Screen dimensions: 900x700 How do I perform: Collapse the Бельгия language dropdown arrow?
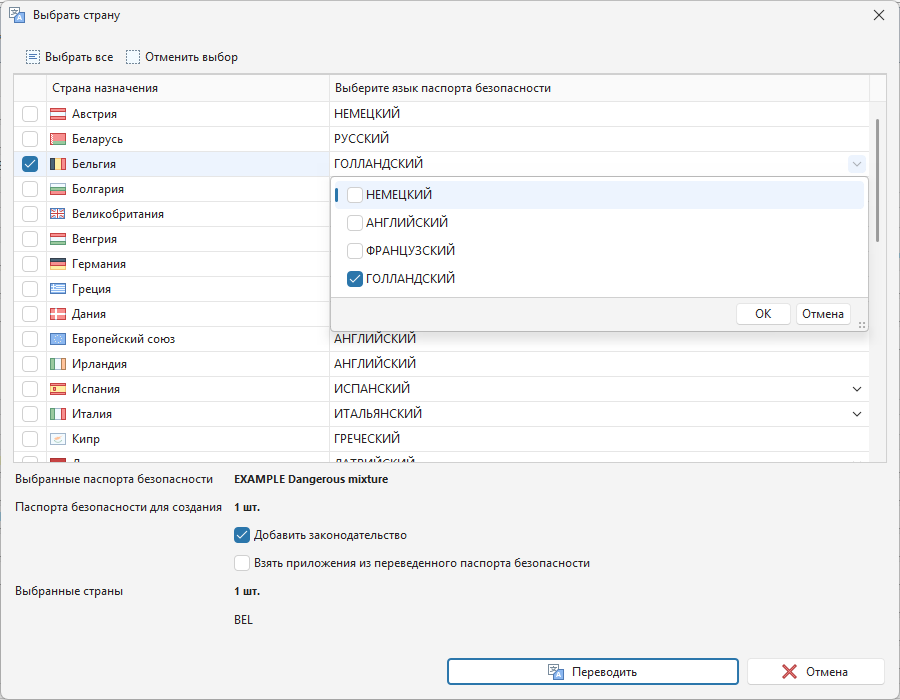(x=856, y=164)
